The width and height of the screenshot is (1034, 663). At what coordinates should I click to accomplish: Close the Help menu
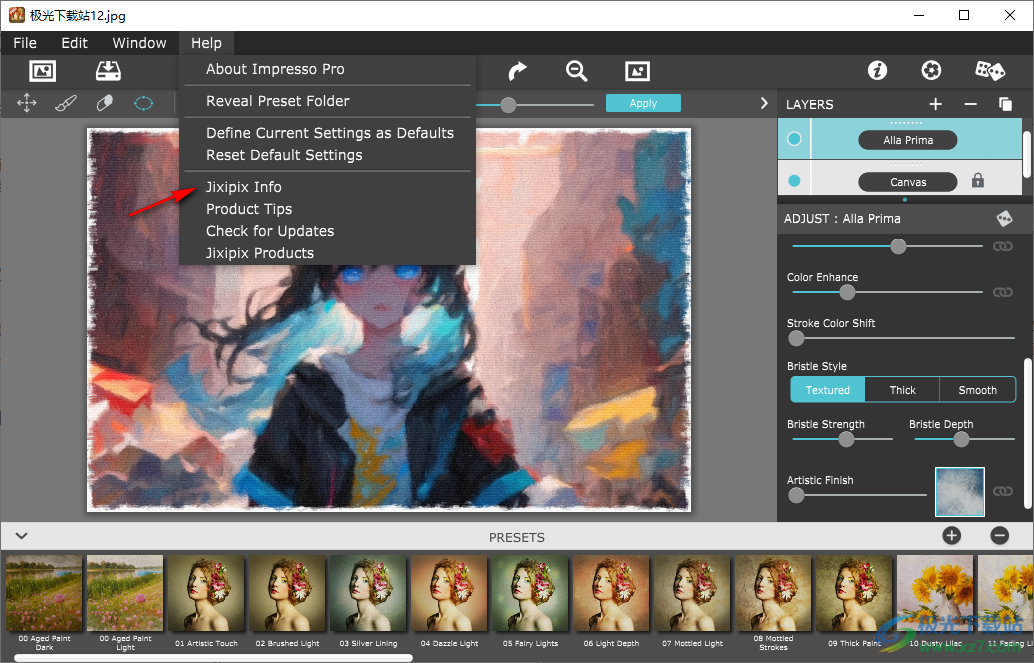click(x=206, y=43)
